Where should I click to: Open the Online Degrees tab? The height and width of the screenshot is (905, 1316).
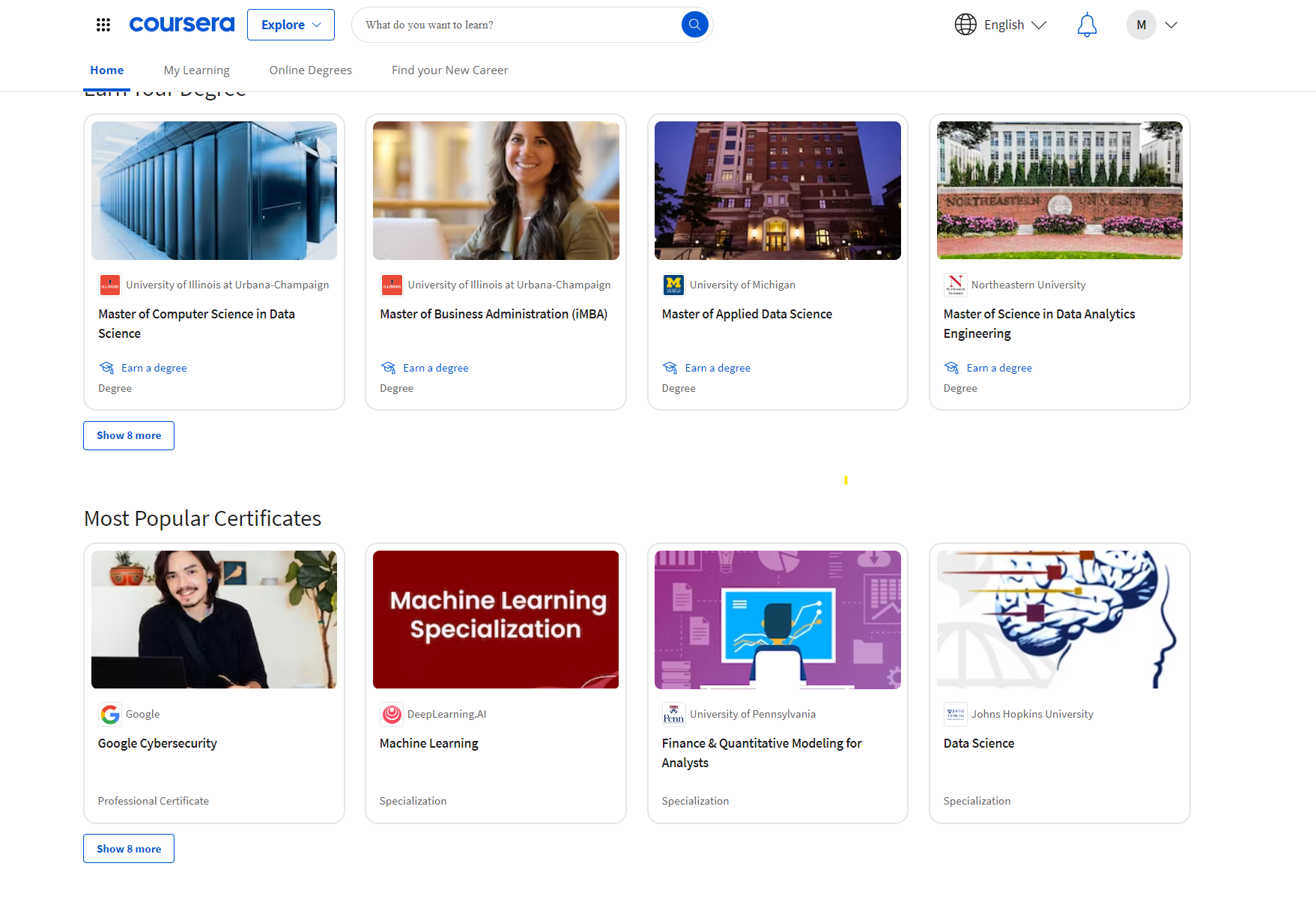(x=311, y=70)
